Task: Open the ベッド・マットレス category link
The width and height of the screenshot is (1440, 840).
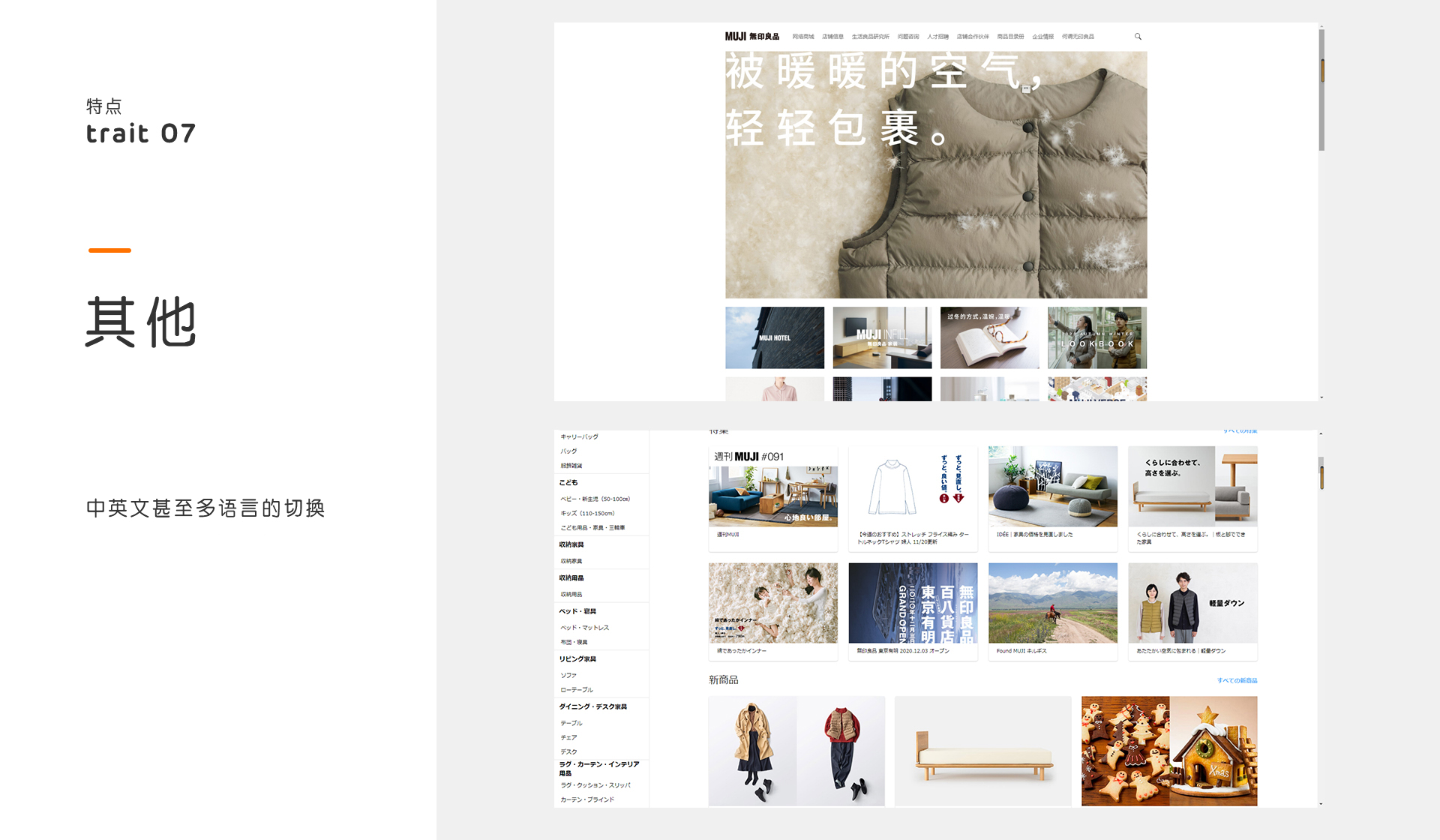Action: pyautogui.click(x=584, y=628)
